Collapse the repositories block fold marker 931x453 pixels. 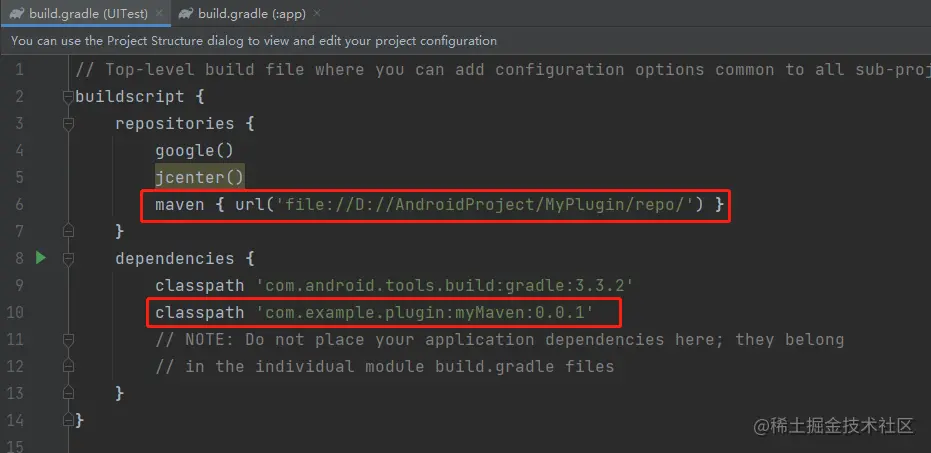[x=68, y=123]
